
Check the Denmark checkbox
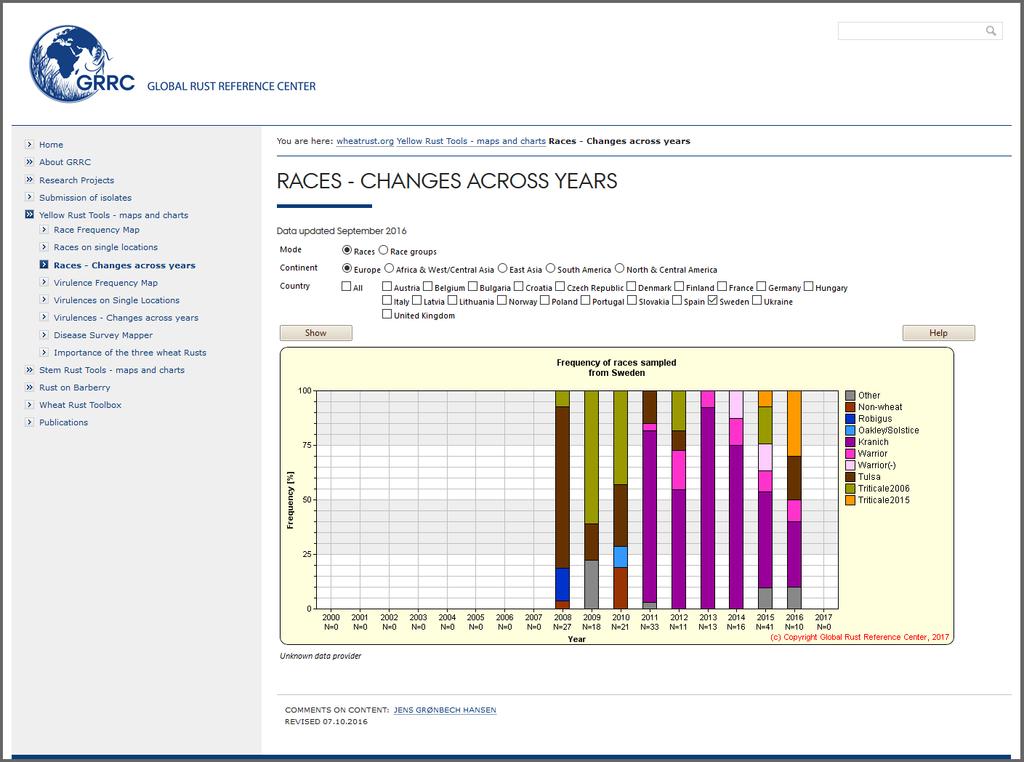point(631,286)
